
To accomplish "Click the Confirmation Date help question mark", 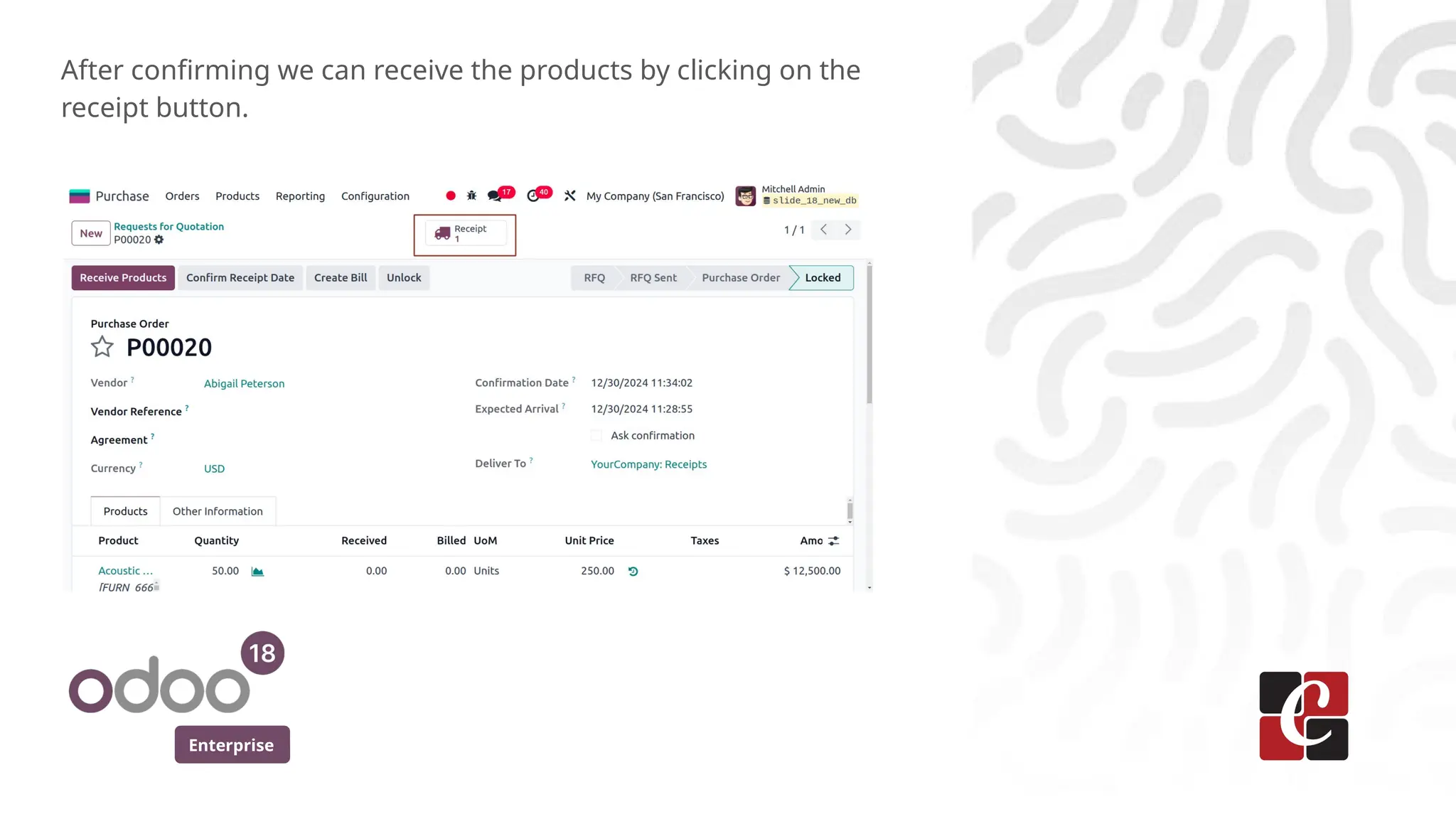I will coord(574,380).
